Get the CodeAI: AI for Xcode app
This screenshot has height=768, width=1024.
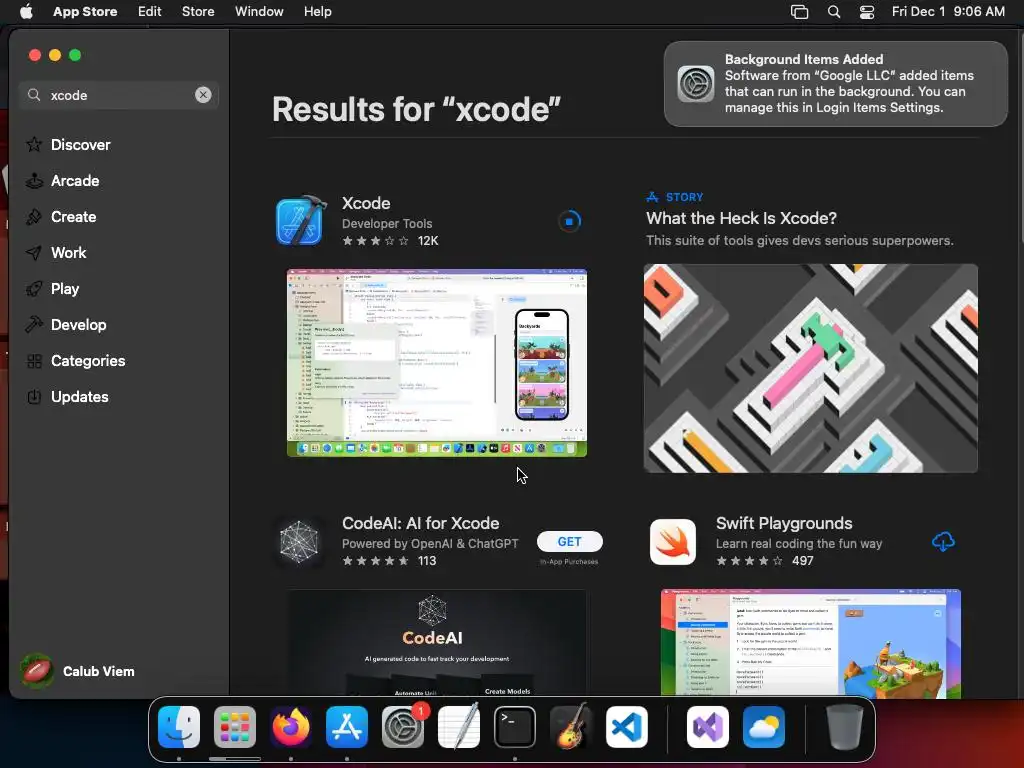click(x=569, y=541)
